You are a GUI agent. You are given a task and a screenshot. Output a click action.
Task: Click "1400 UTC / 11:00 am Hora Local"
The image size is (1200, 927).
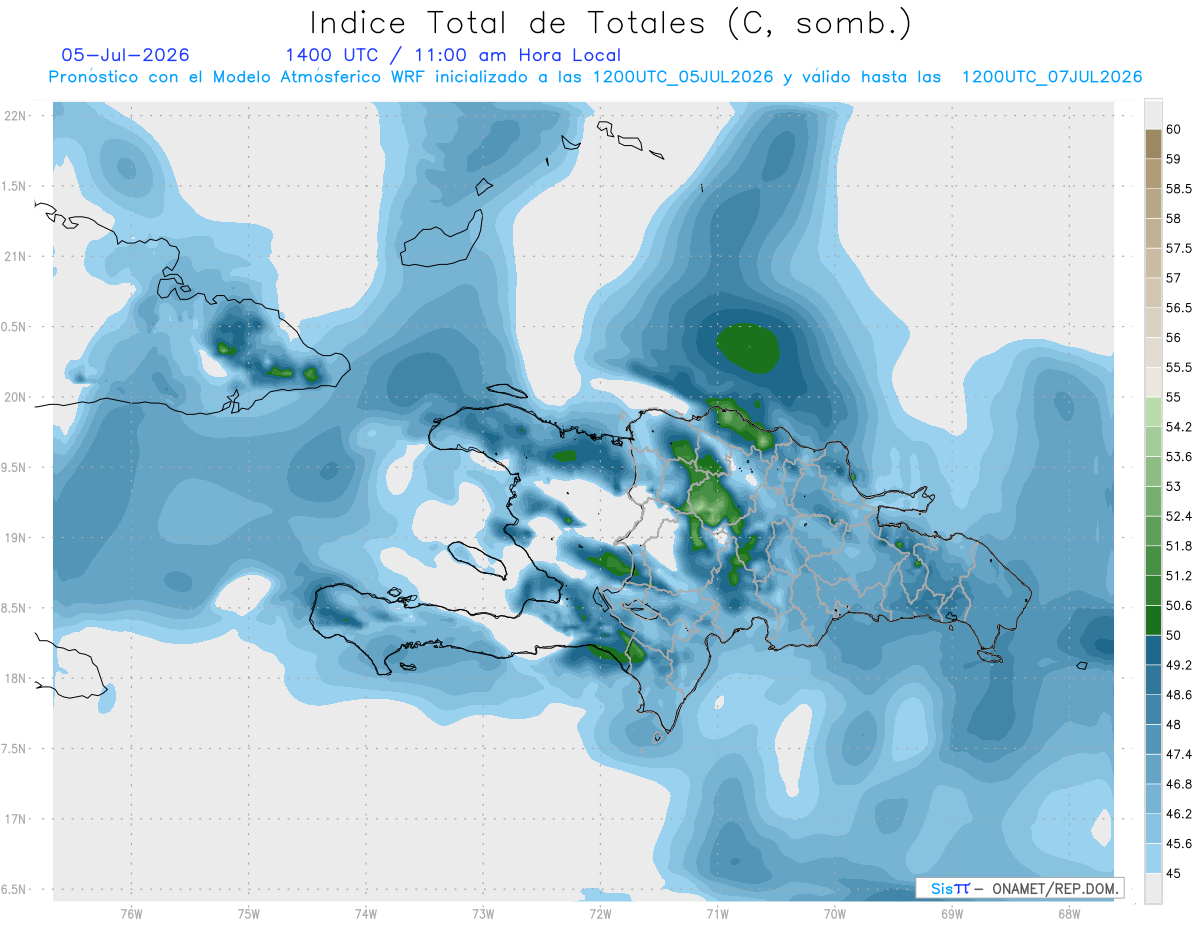453,55
